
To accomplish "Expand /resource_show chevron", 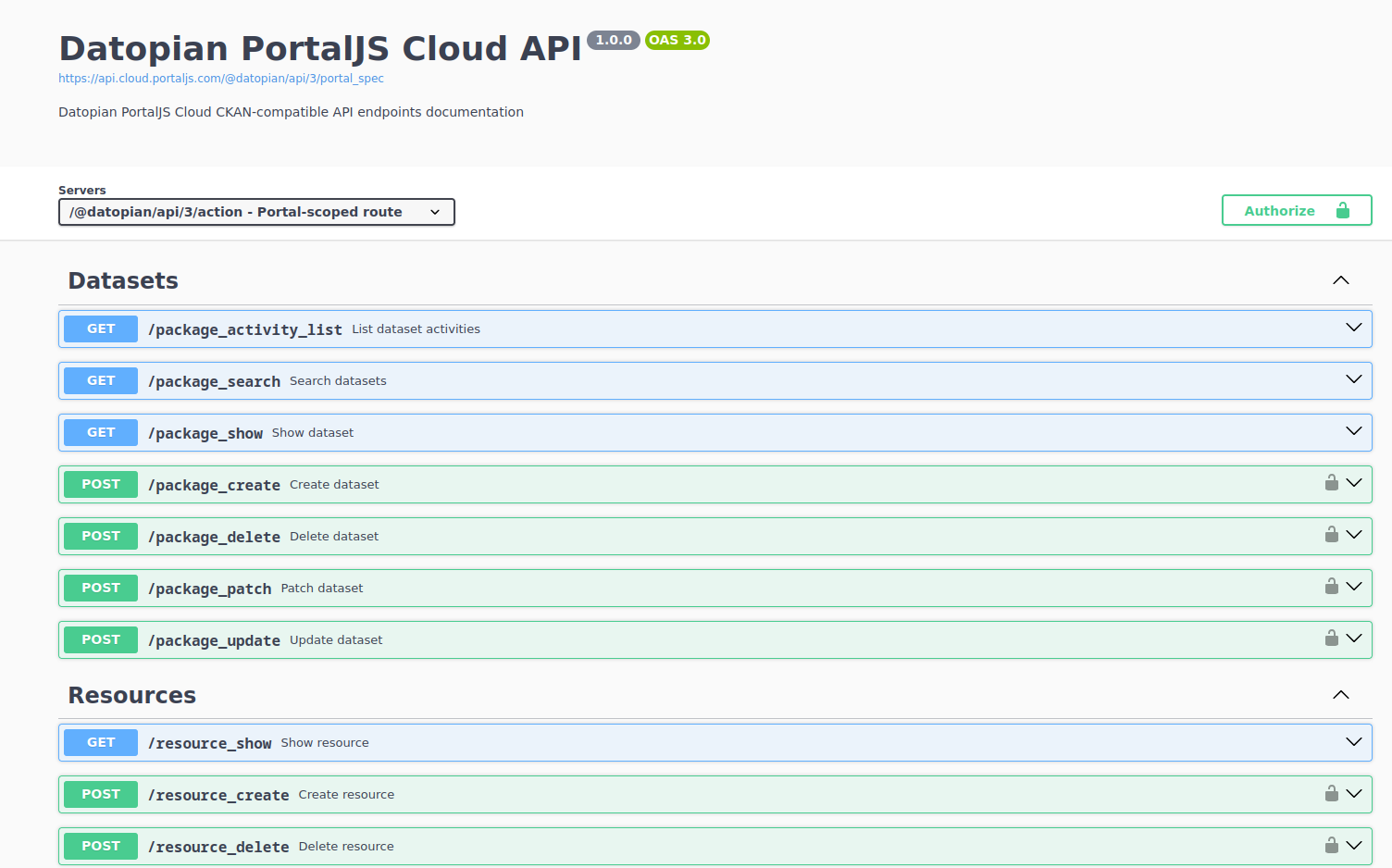I will pos(1353,742).
